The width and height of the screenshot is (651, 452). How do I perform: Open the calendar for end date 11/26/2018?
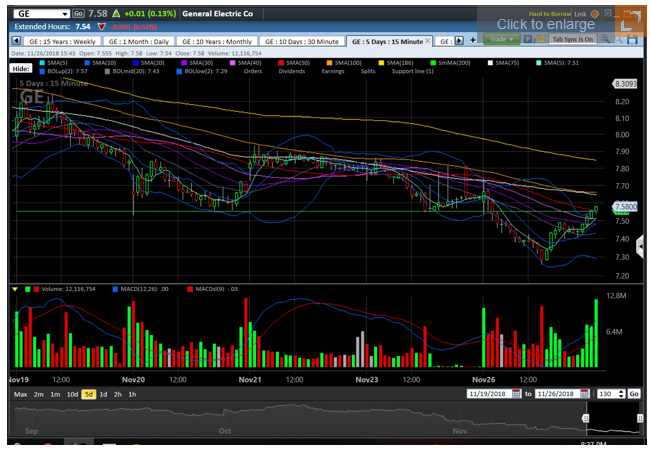click(584, 393)
